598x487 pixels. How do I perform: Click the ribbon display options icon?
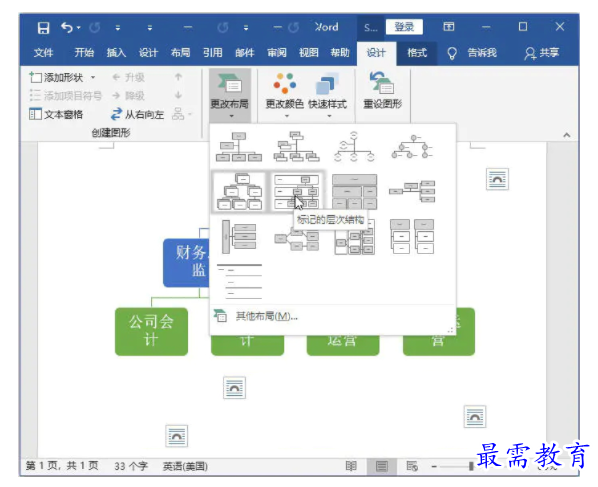click(448, 27)
